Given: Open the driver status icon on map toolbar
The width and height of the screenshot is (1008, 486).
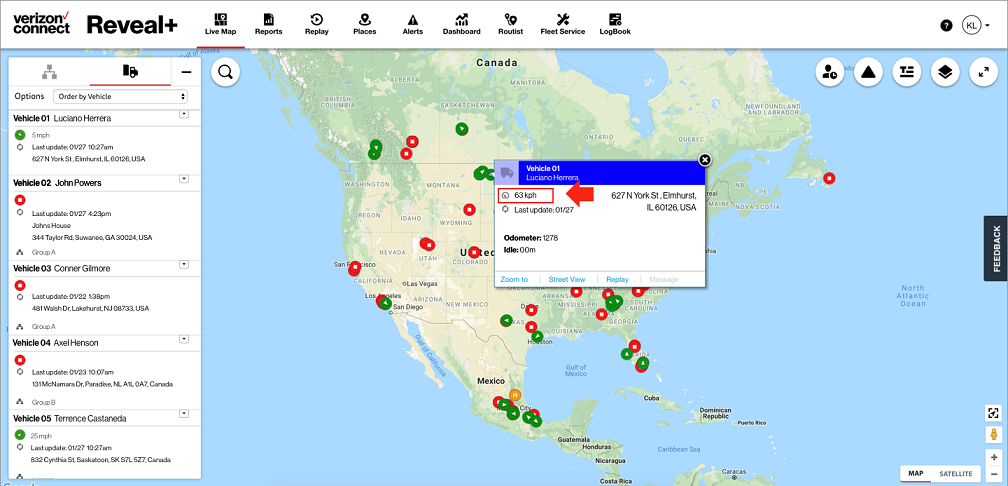Looking at the screenshot, I should pos(830,72).
